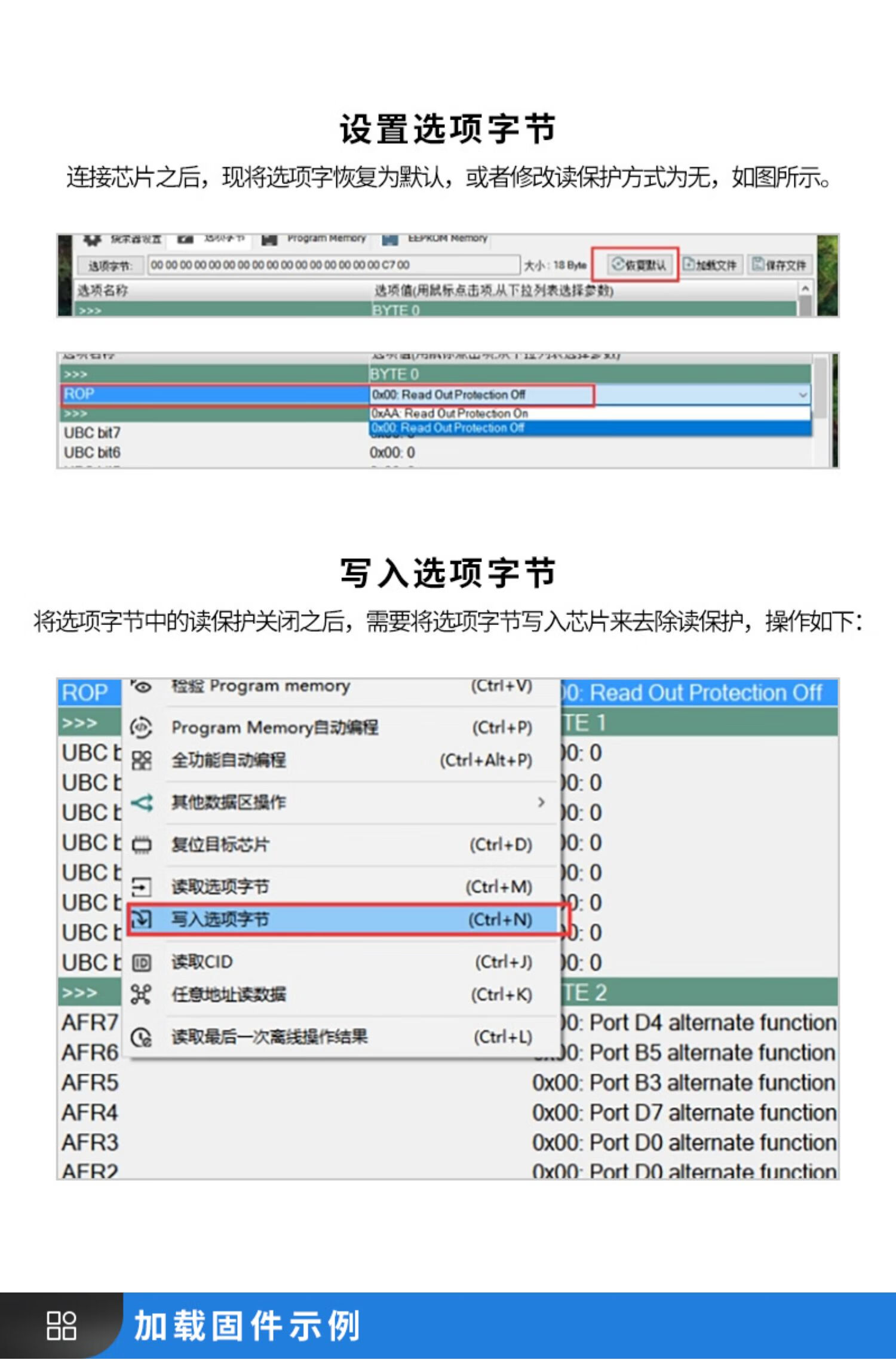Click the 0x00: 0 value for UBC bit6
Screen dimensions: 896x1360
tap(392, 453)
